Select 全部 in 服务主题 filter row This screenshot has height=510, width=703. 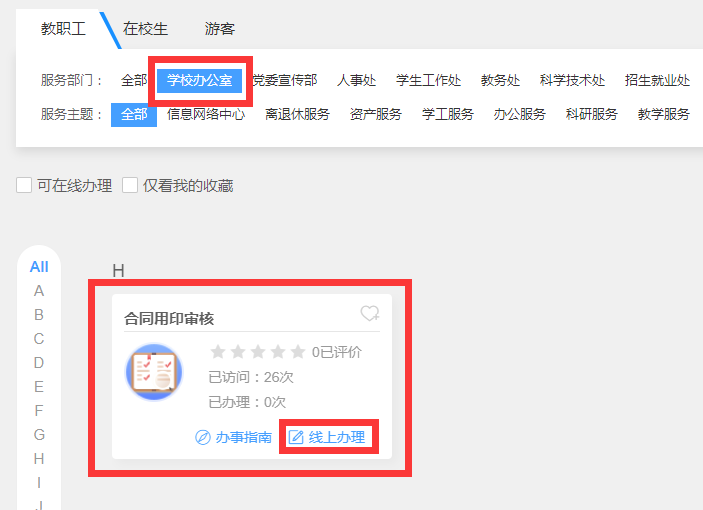tap(134, 115)
